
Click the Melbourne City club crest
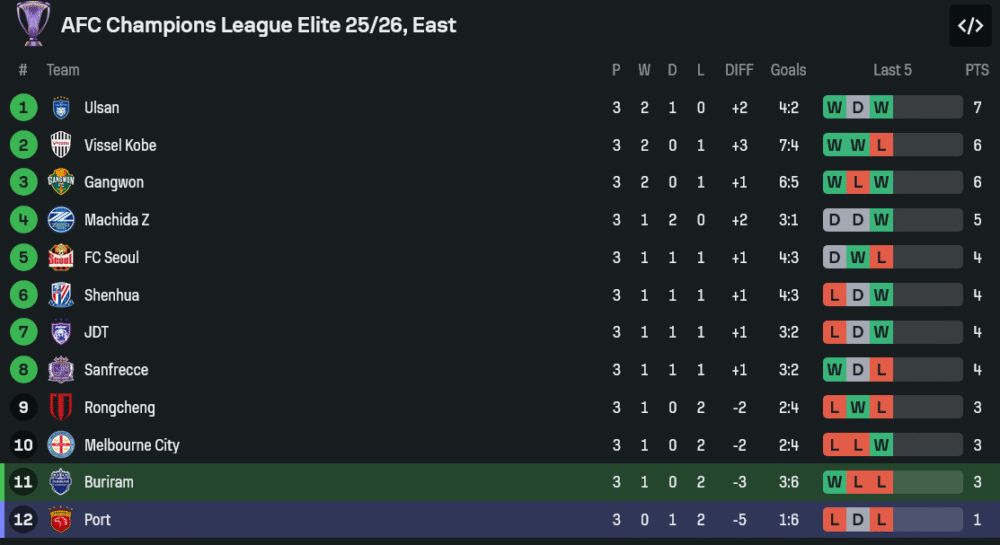61,445
